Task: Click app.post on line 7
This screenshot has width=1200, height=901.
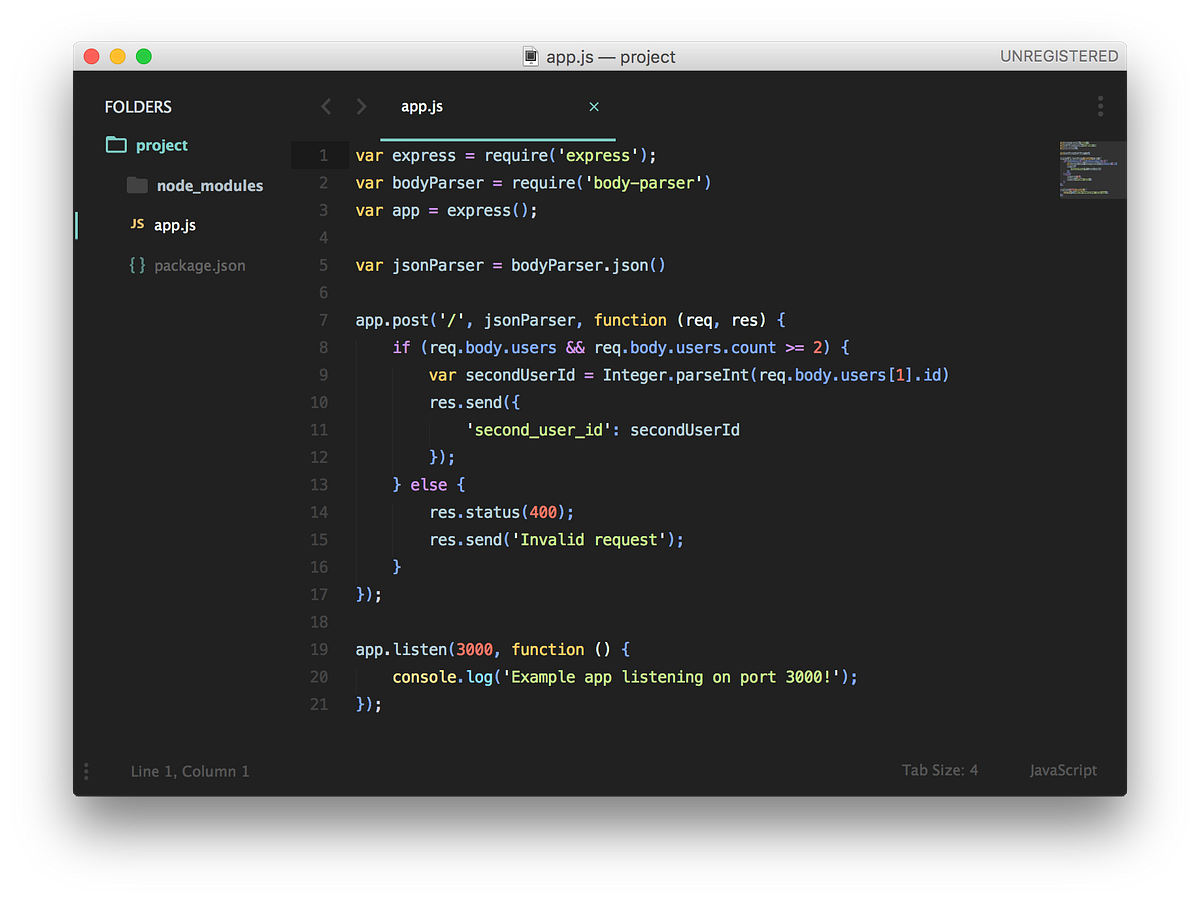Action: pos(392,320)
